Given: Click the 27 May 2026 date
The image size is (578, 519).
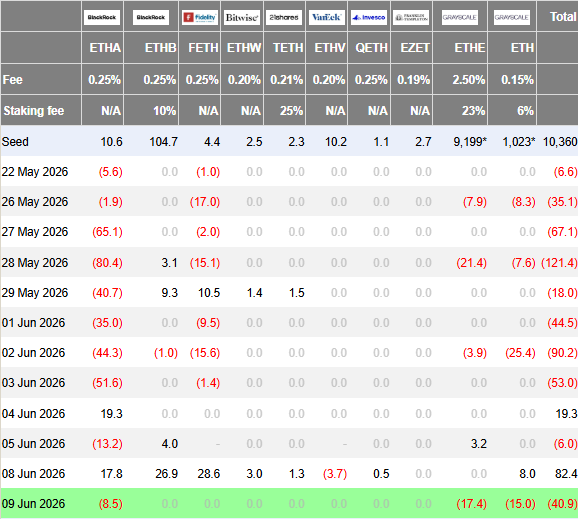Looking at the screenshot, I should [35, 232].
